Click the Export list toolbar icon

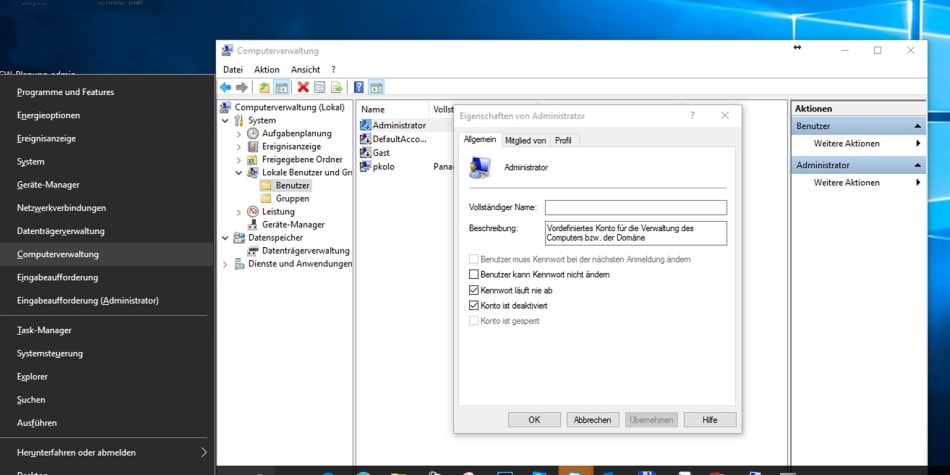337,88
